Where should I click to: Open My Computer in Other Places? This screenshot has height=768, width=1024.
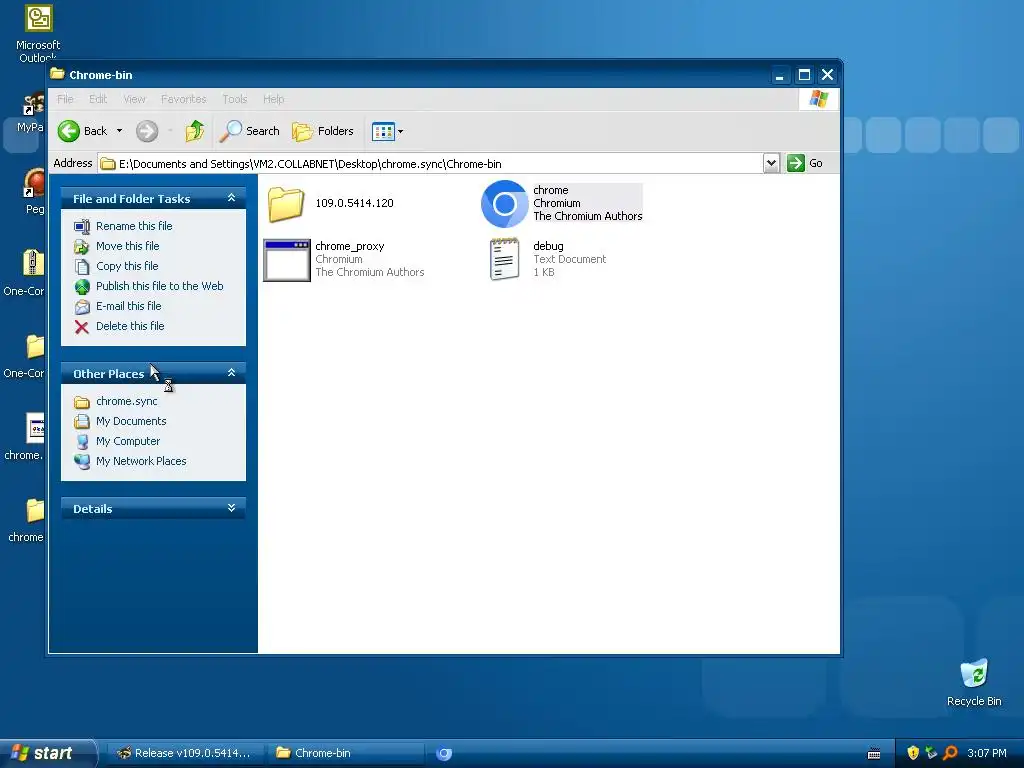pyautogui.click(x=127, y=441)
